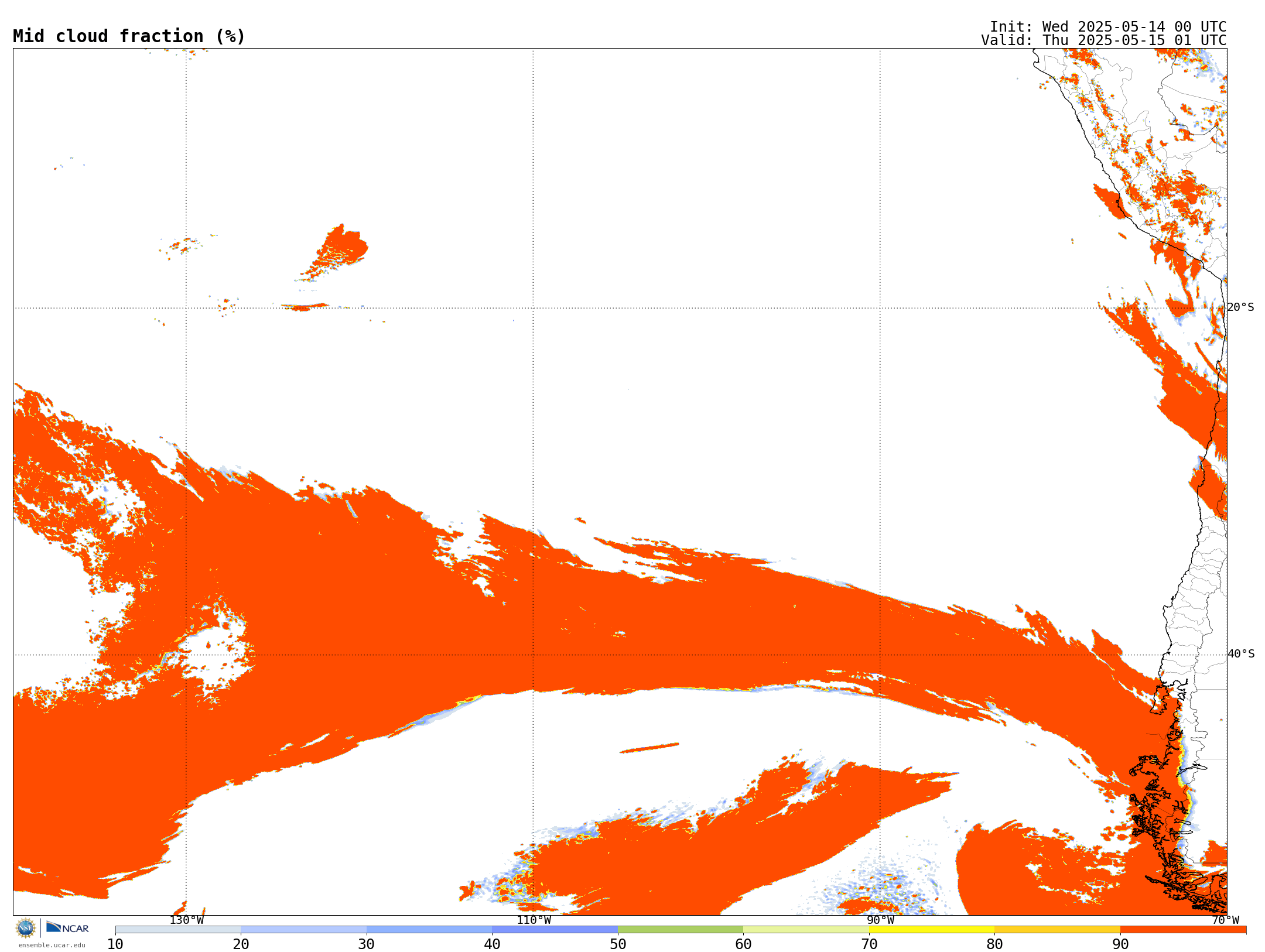The image size is (1265, 952).
Task: Click colorbar tick label 70
Action: [869, 944]
